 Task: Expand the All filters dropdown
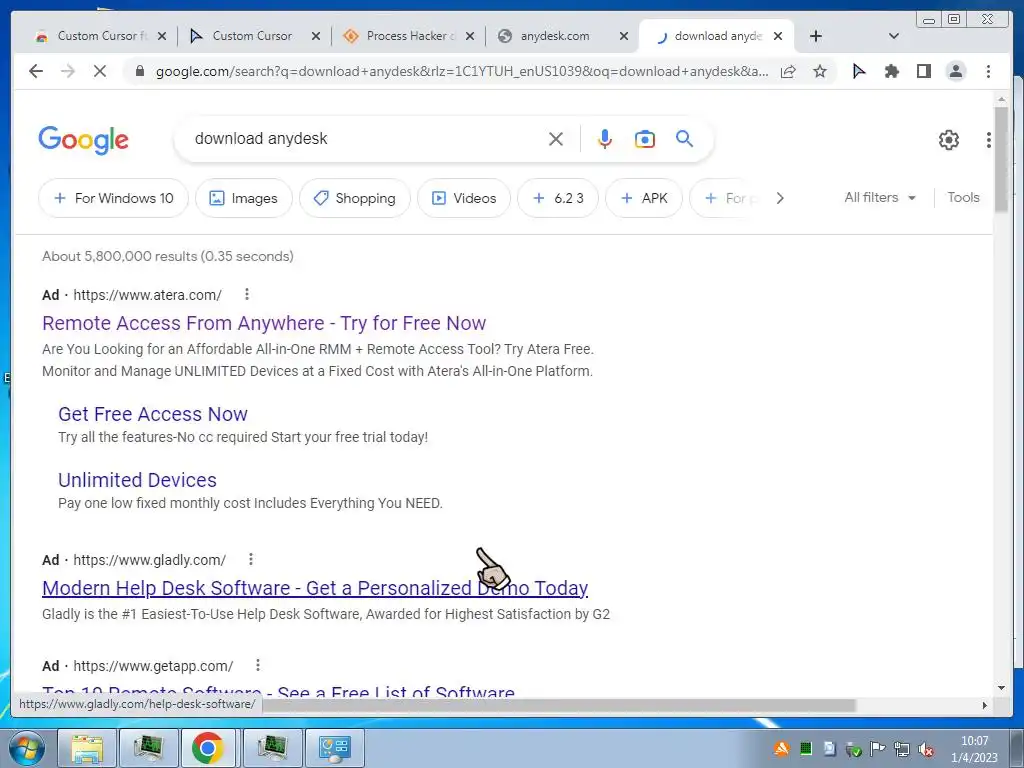tap(880, 197)
